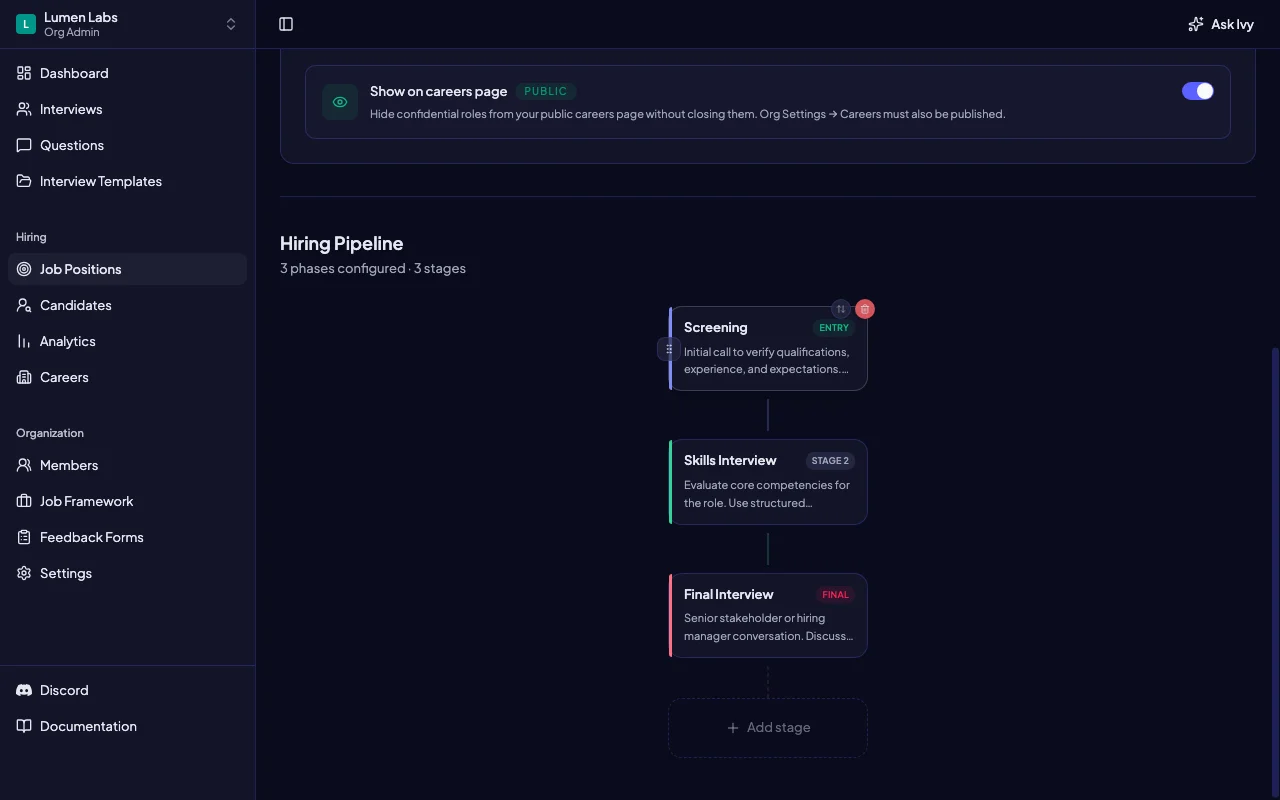Open the Skills Interview stage card
The image size is (1280, 800).
(x=768, y=482)
